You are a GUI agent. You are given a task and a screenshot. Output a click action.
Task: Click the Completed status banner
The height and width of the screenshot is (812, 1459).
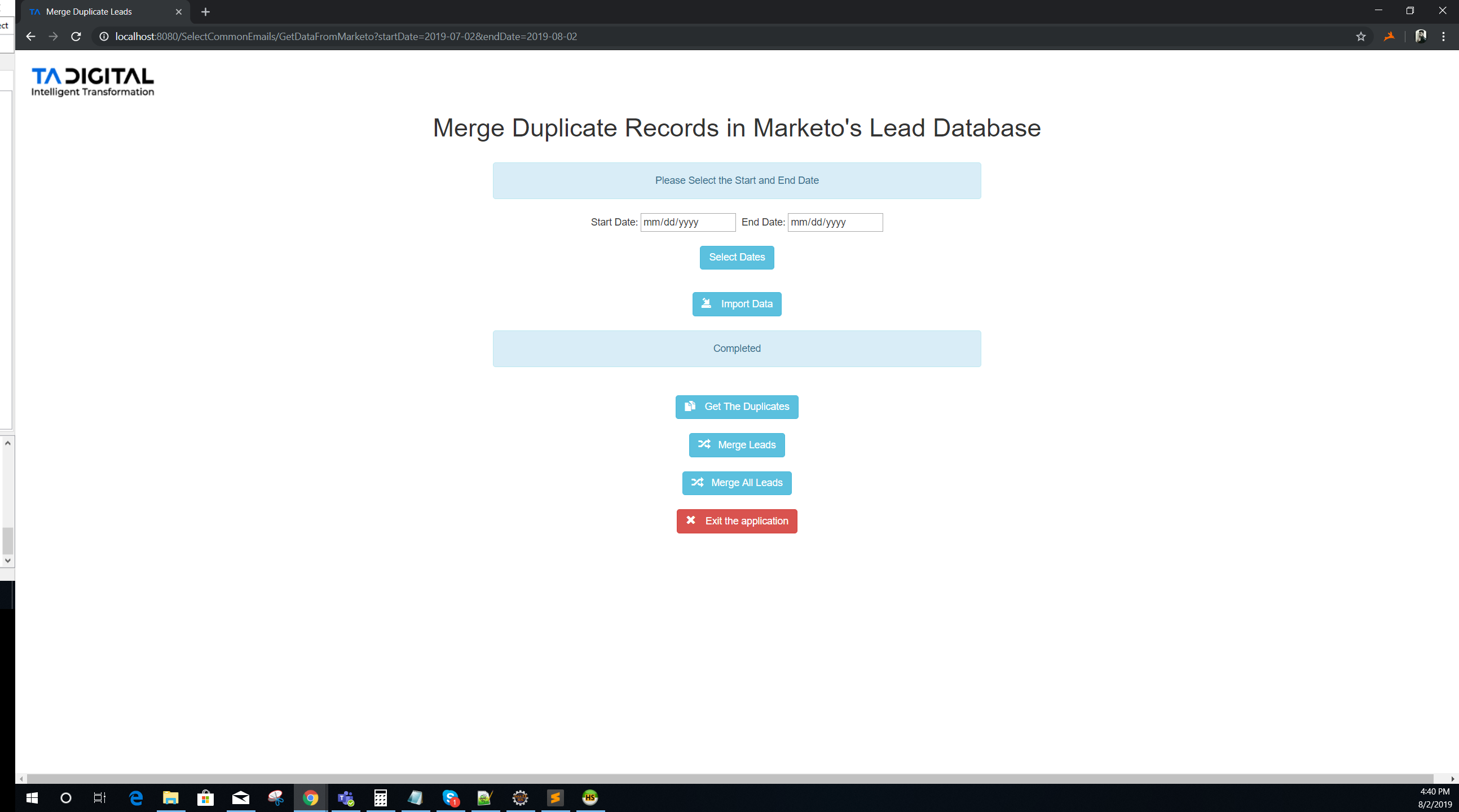pos(737,348)
